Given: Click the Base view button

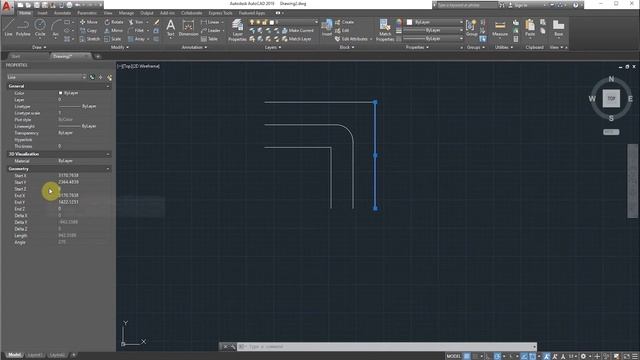Looking at the screenshot, I should pyautogui.click(x=558, y=28).
